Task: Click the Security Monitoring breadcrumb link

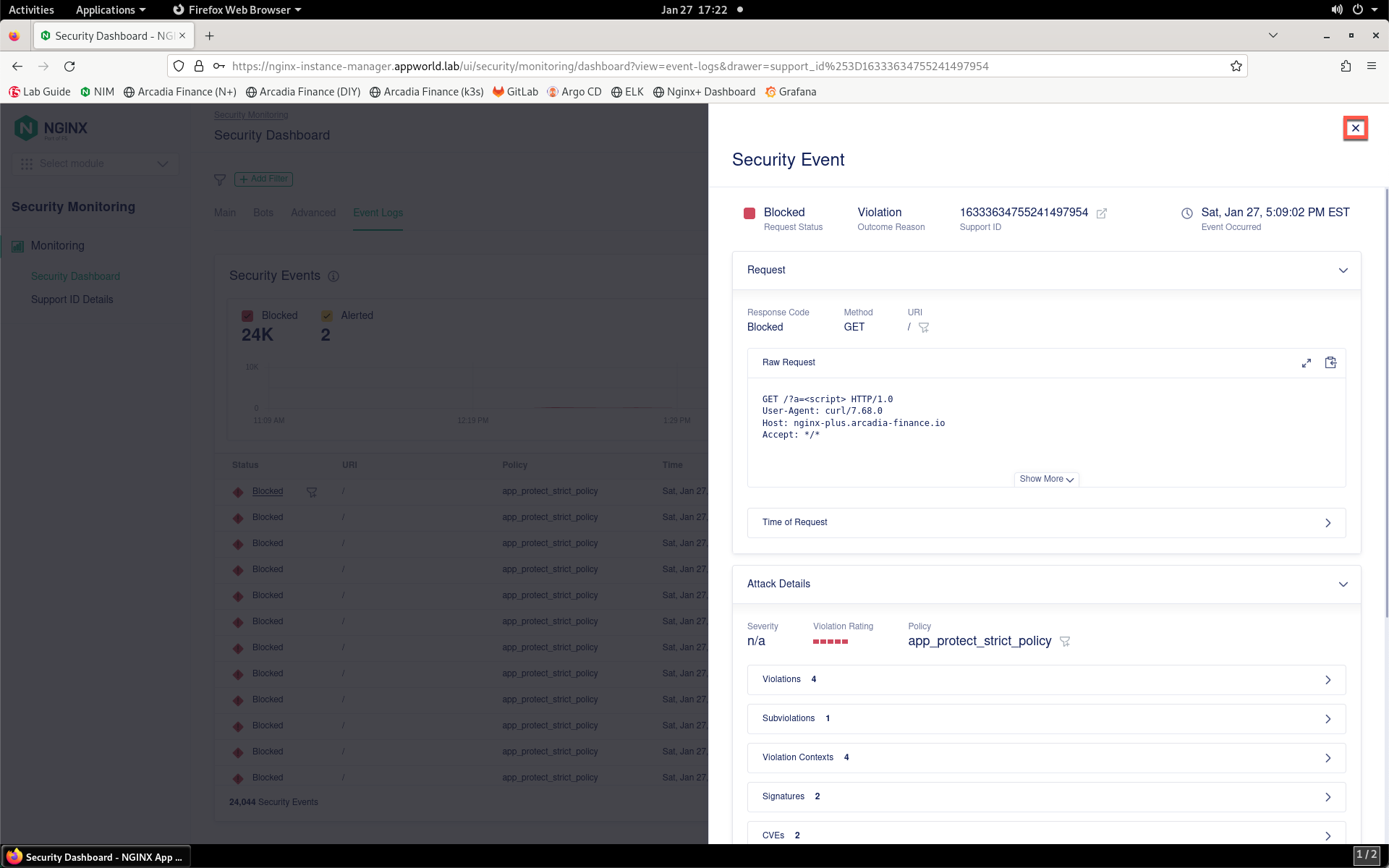Action: click(x=251, y=115)
